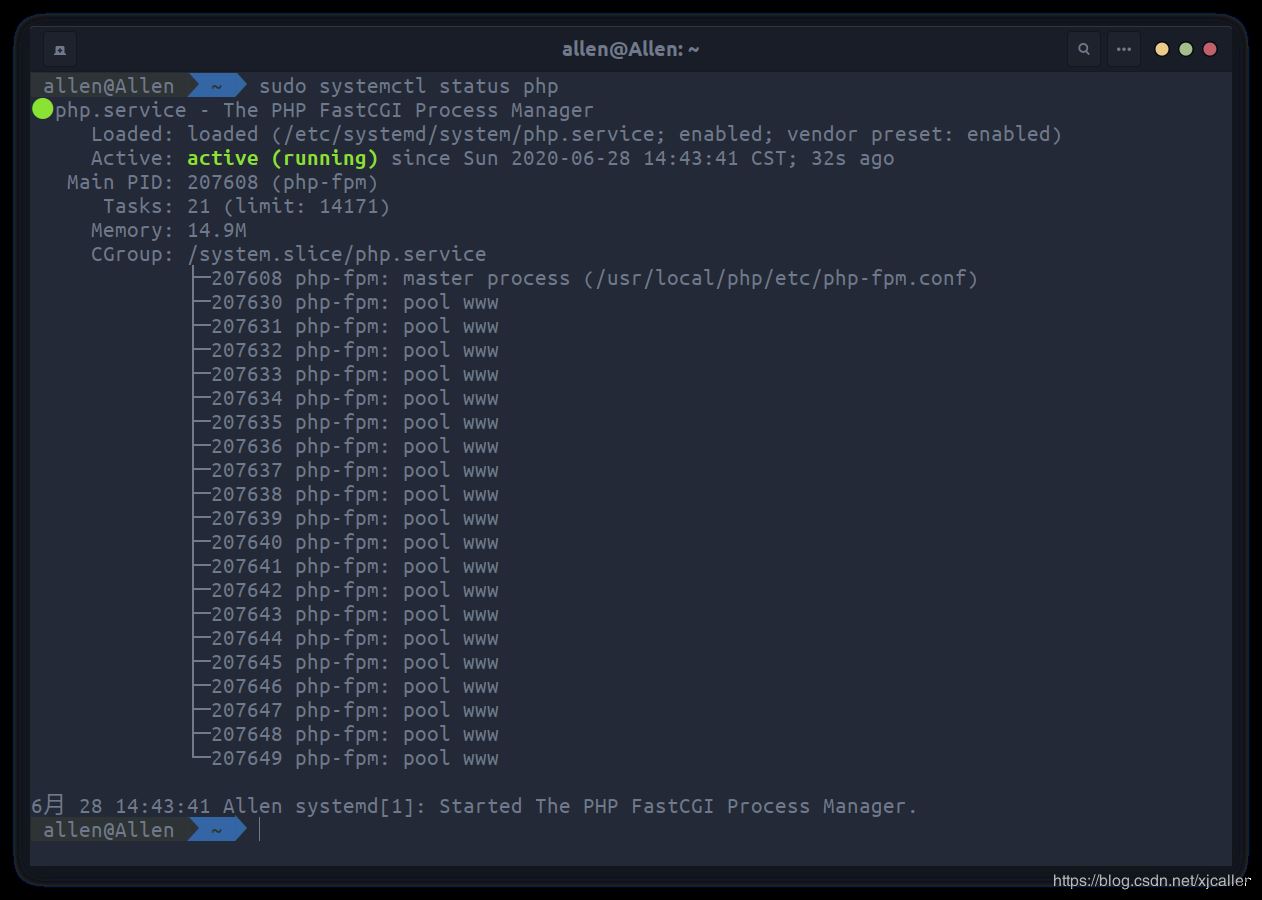Image resolution: width=1262 pixels, height=900 pixels.
Task: Click the green maximize window button
Action: click(x=1186, y=49)
